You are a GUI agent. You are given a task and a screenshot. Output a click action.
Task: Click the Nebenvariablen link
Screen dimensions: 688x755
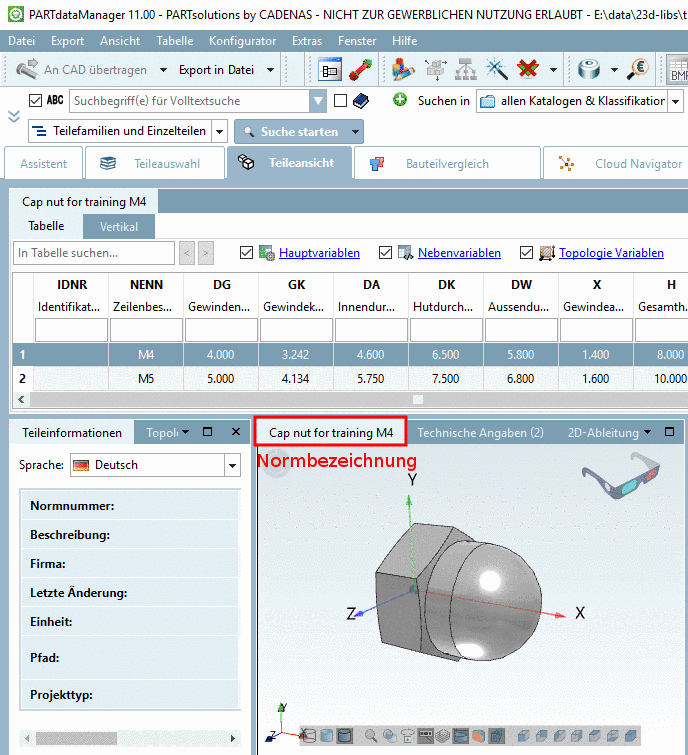click(459, 253)
